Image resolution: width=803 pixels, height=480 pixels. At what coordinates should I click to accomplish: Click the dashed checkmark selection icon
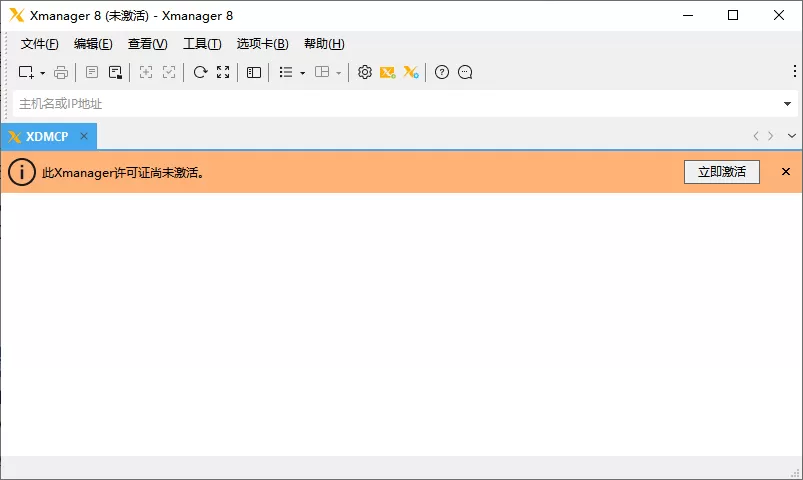pos(169,72)
